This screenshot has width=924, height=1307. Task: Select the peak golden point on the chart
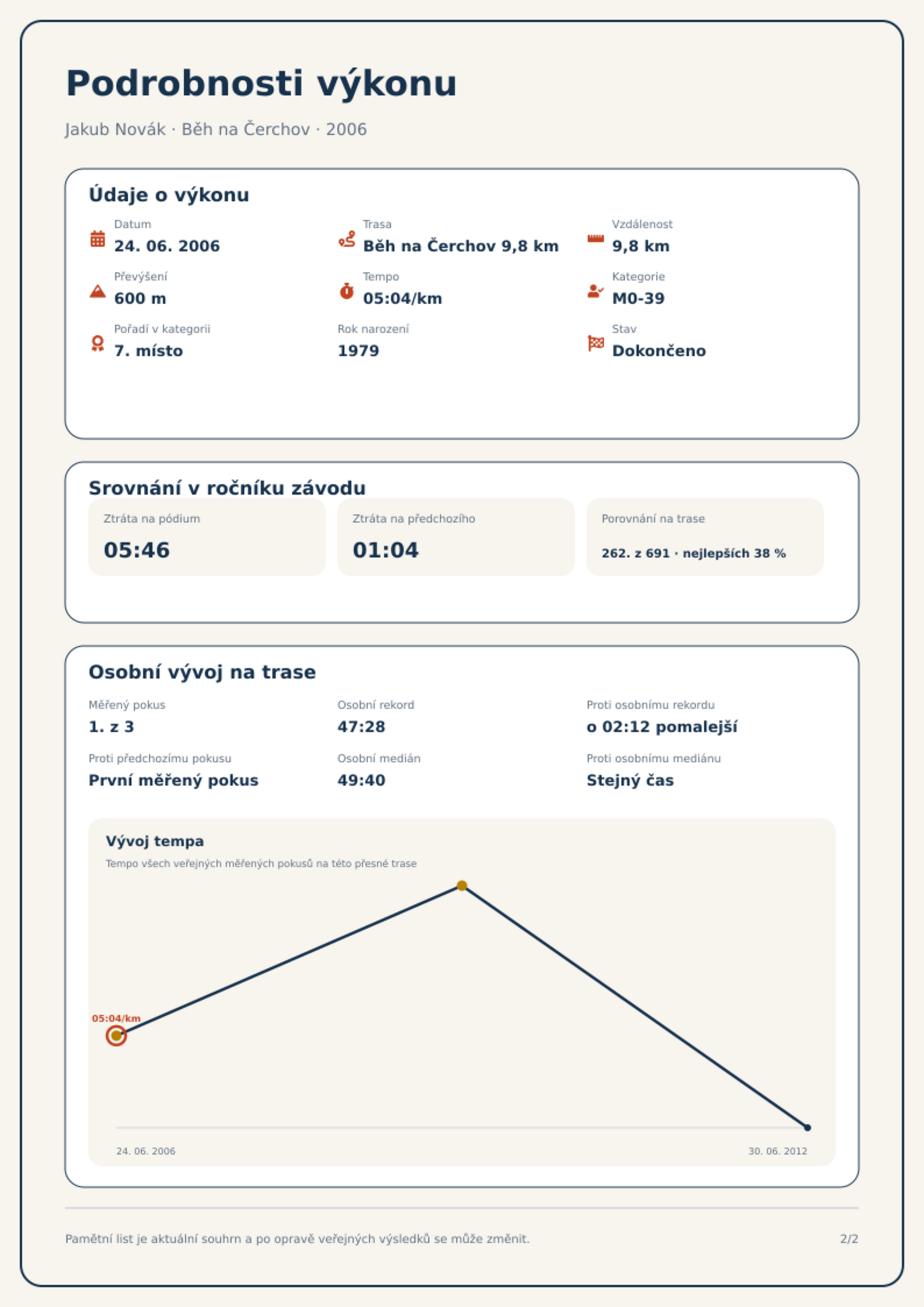(462, 886)
